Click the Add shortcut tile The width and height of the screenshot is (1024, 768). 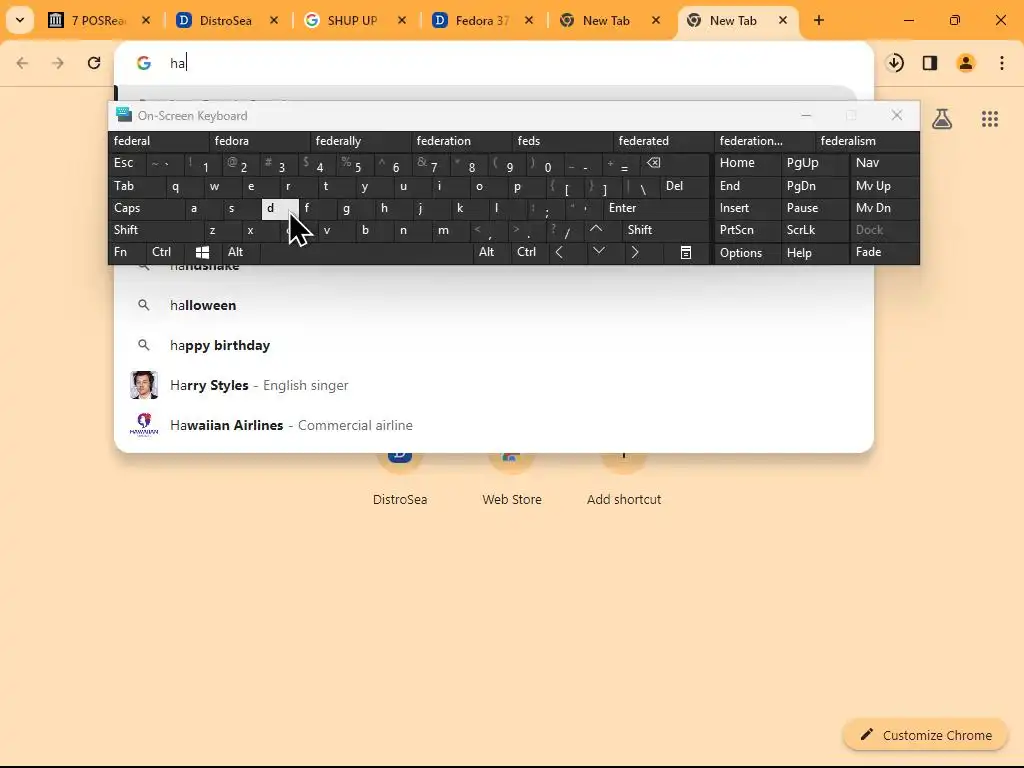point(624,481)
